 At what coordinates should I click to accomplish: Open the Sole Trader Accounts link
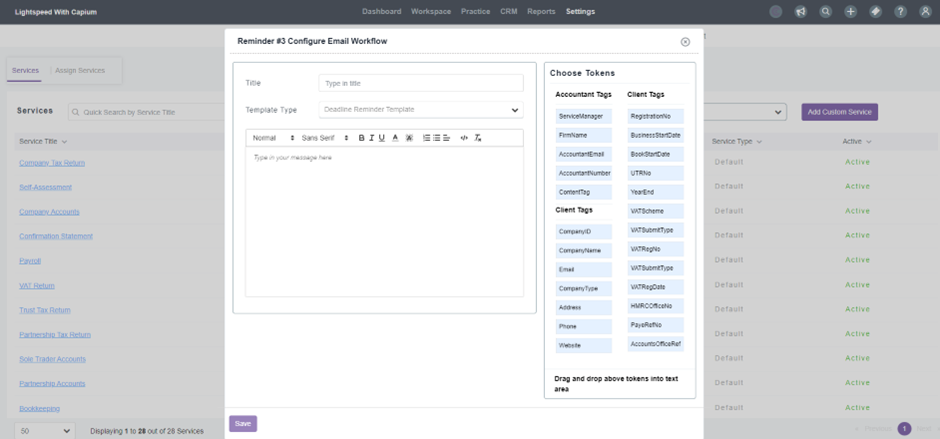point(52,359)
